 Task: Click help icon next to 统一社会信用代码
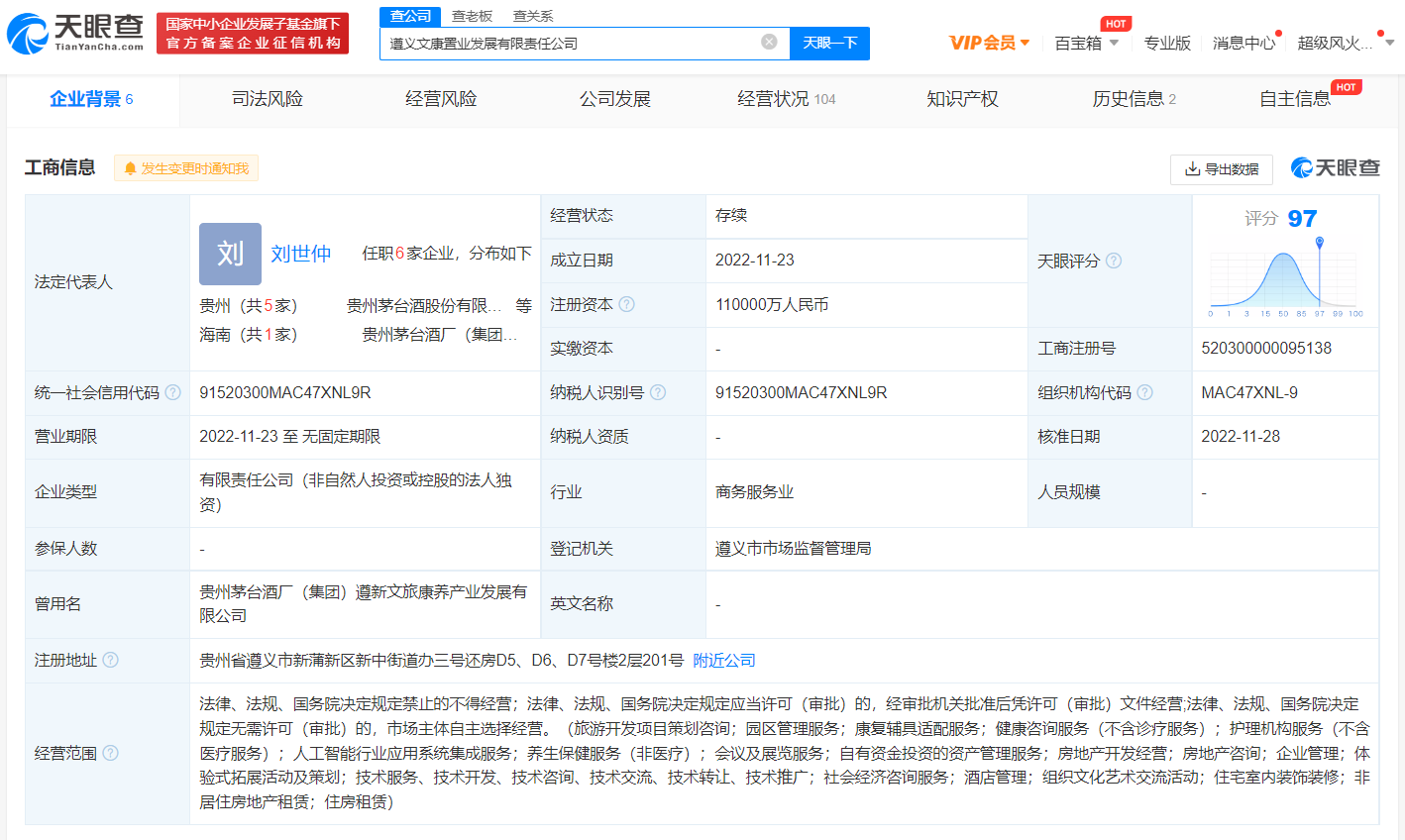pyautogui.click(x=172, y=392)
